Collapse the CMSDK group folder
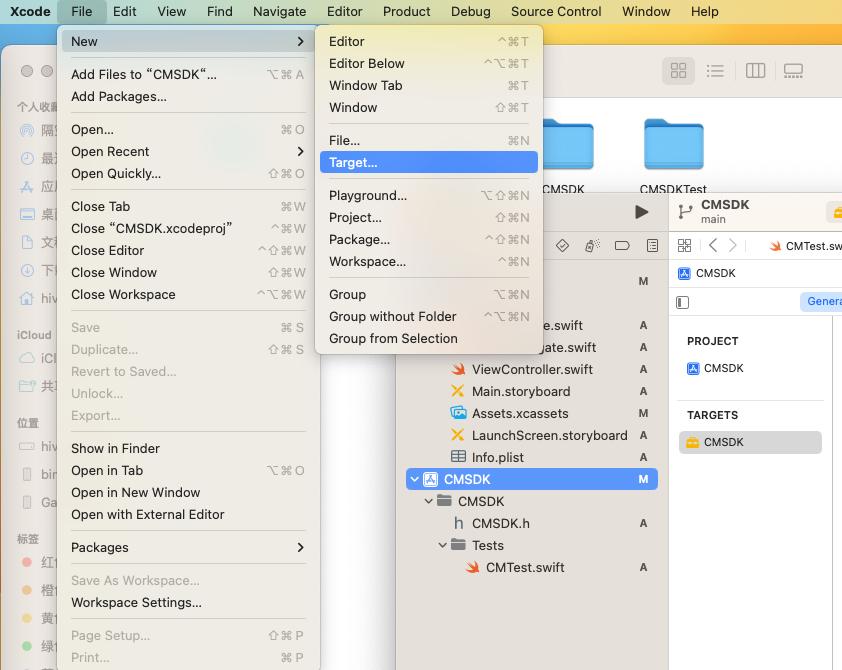The width and height of the screenshot is (842, 670). (428, 501)
